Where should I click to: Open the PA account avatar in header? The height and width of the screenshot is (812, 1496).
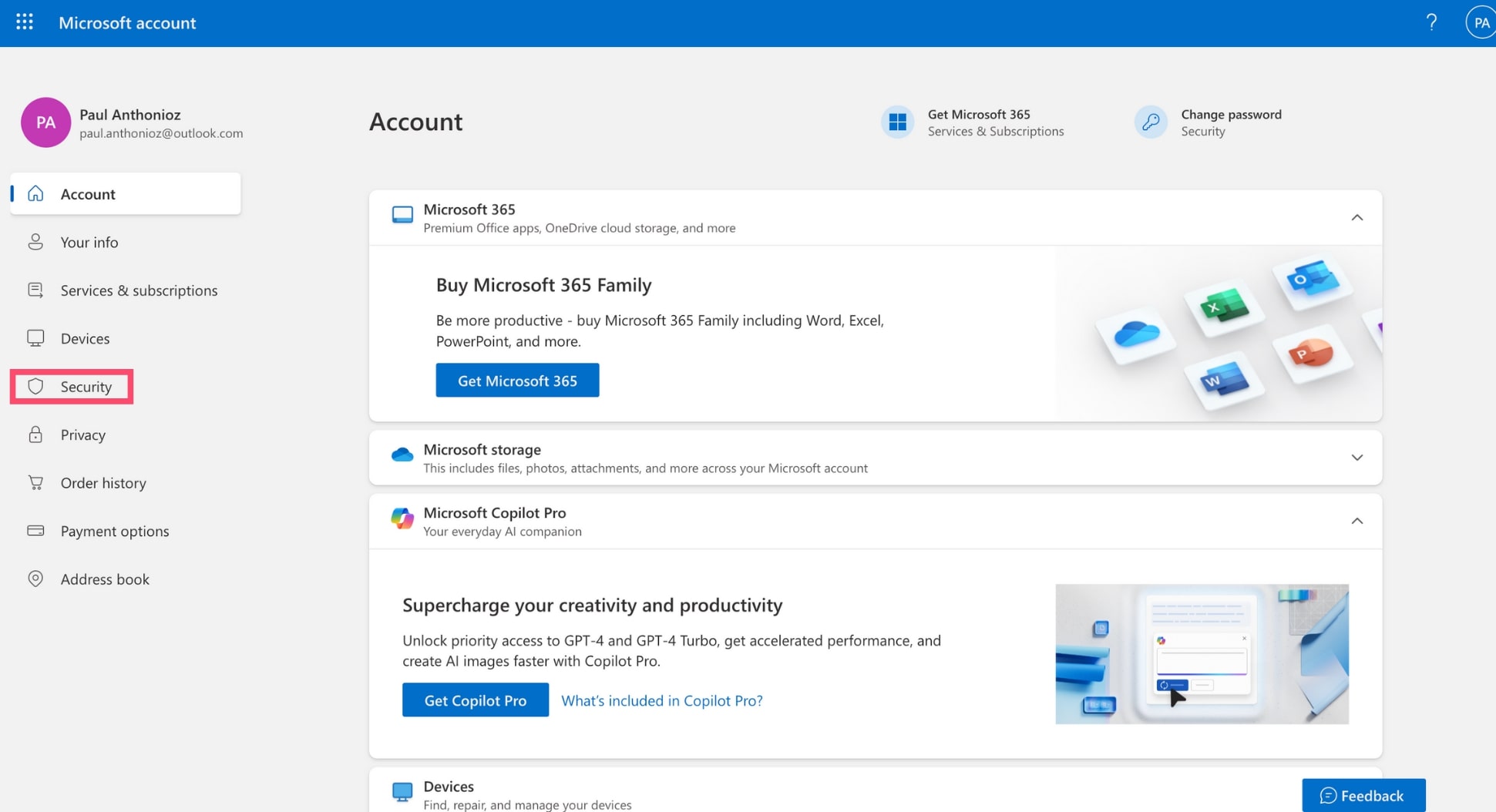coord(1481,22)
